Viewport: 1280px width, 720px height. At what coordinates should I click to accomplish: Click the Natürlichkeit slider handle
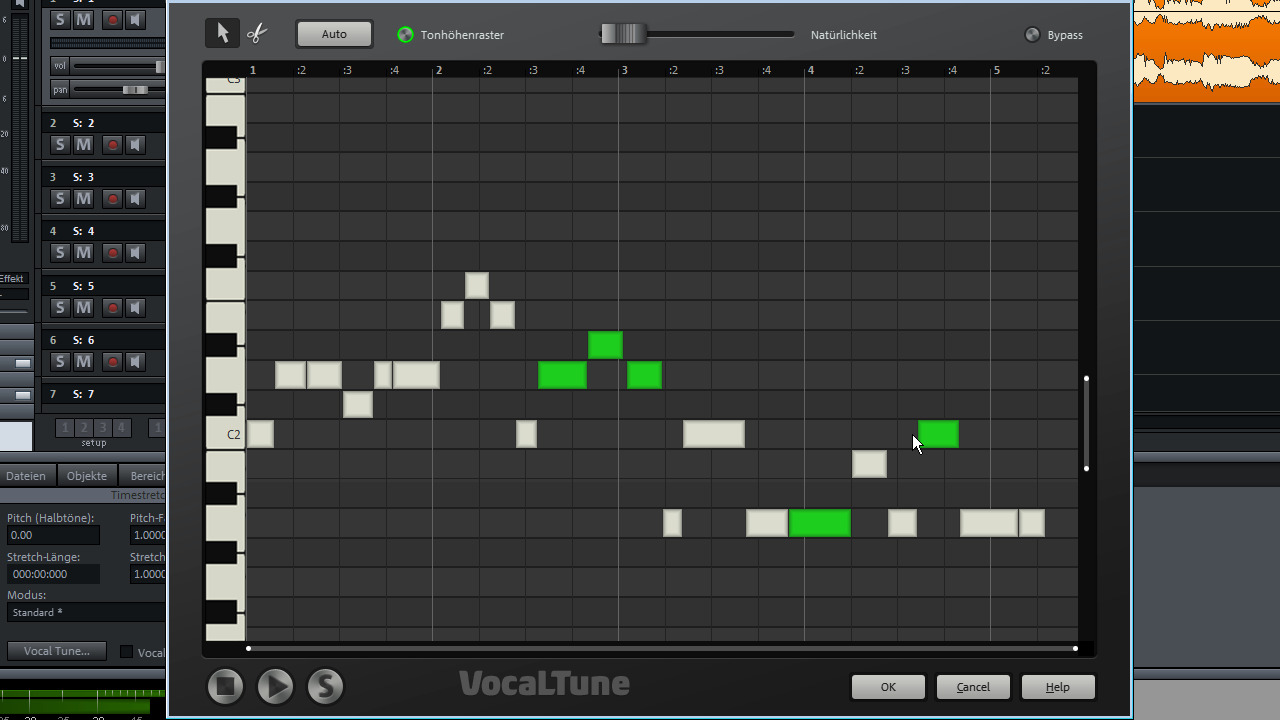(x=623, y=34)
